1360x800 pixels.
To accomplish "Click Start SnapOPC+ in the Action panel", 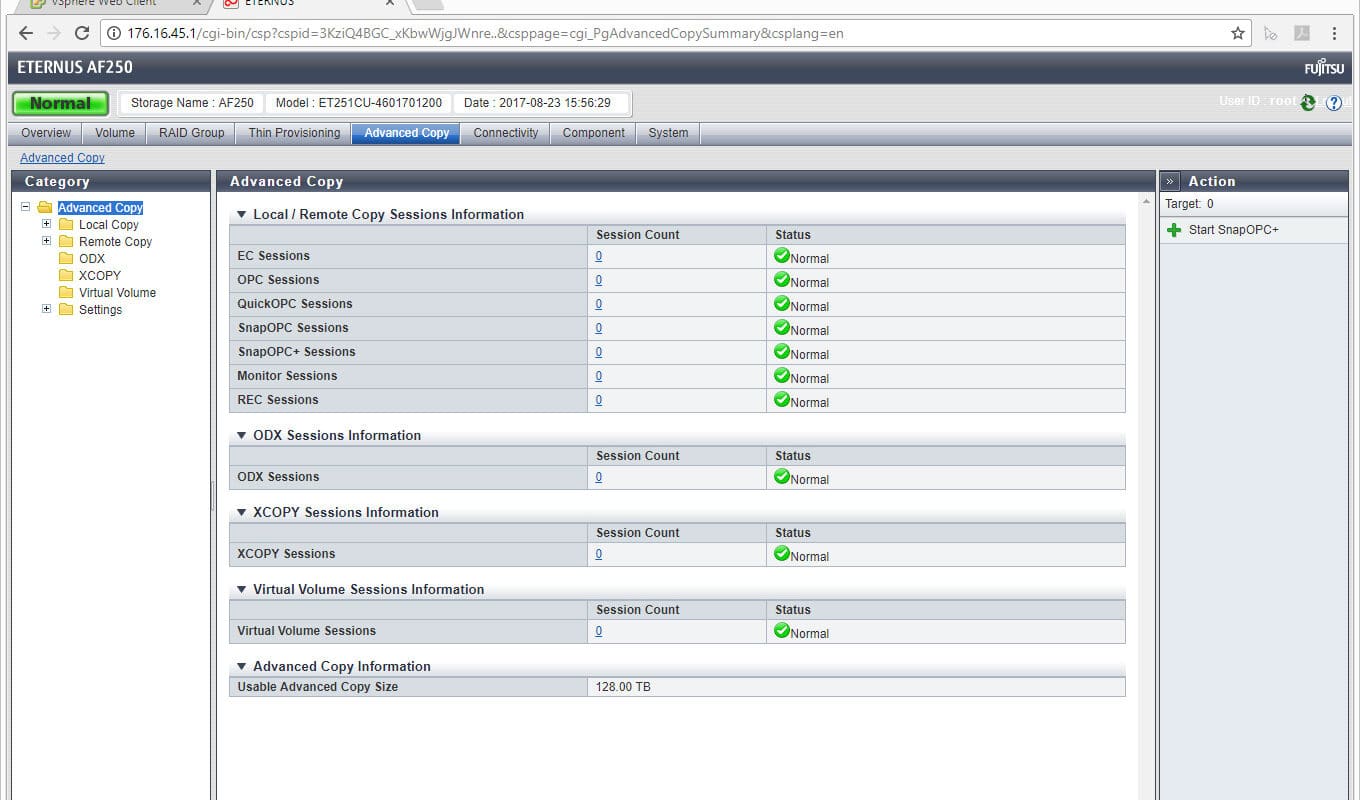I will pyautogui.click(x=1234, y=230).
